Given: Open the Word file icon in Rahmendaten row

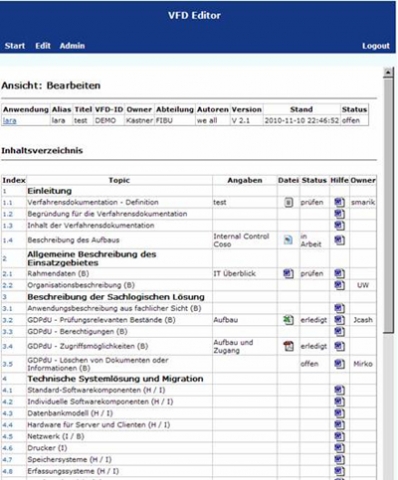Looking at the screenshot, I should pos(288,274).
